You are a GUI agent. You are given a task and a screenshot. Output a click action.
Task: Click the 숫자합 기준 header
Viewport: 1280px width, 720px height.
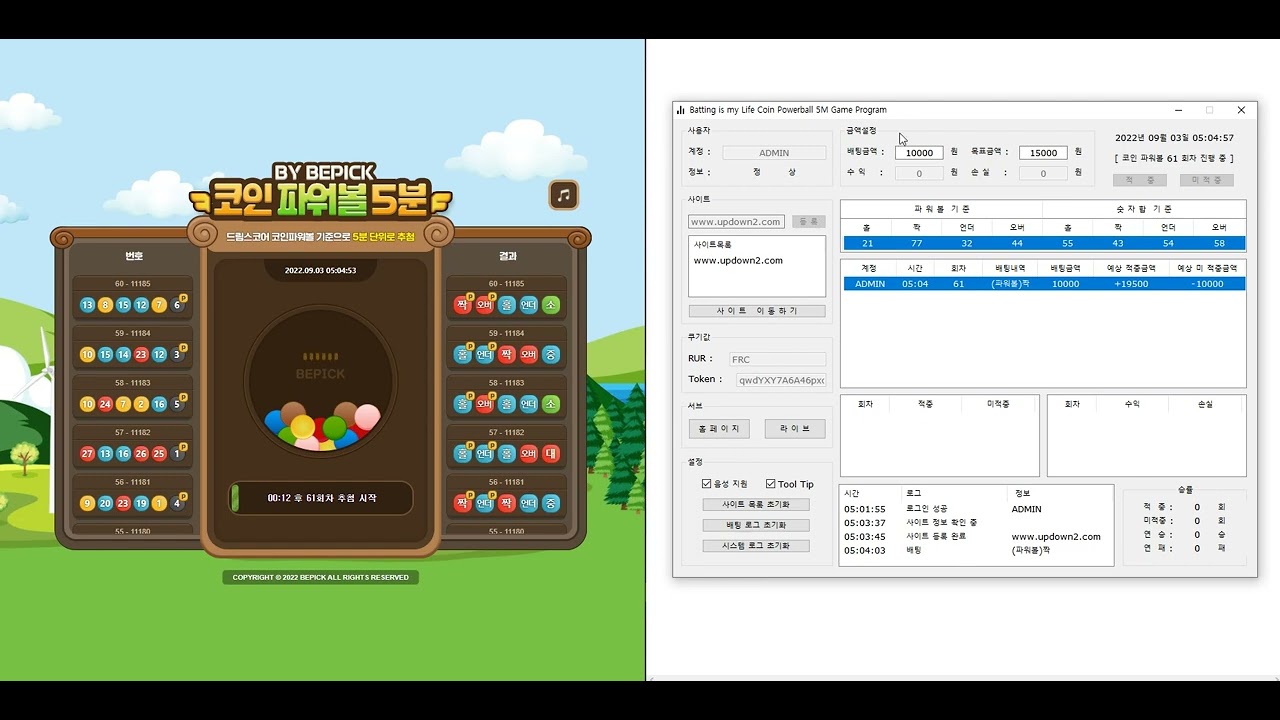click(1144, 209)
